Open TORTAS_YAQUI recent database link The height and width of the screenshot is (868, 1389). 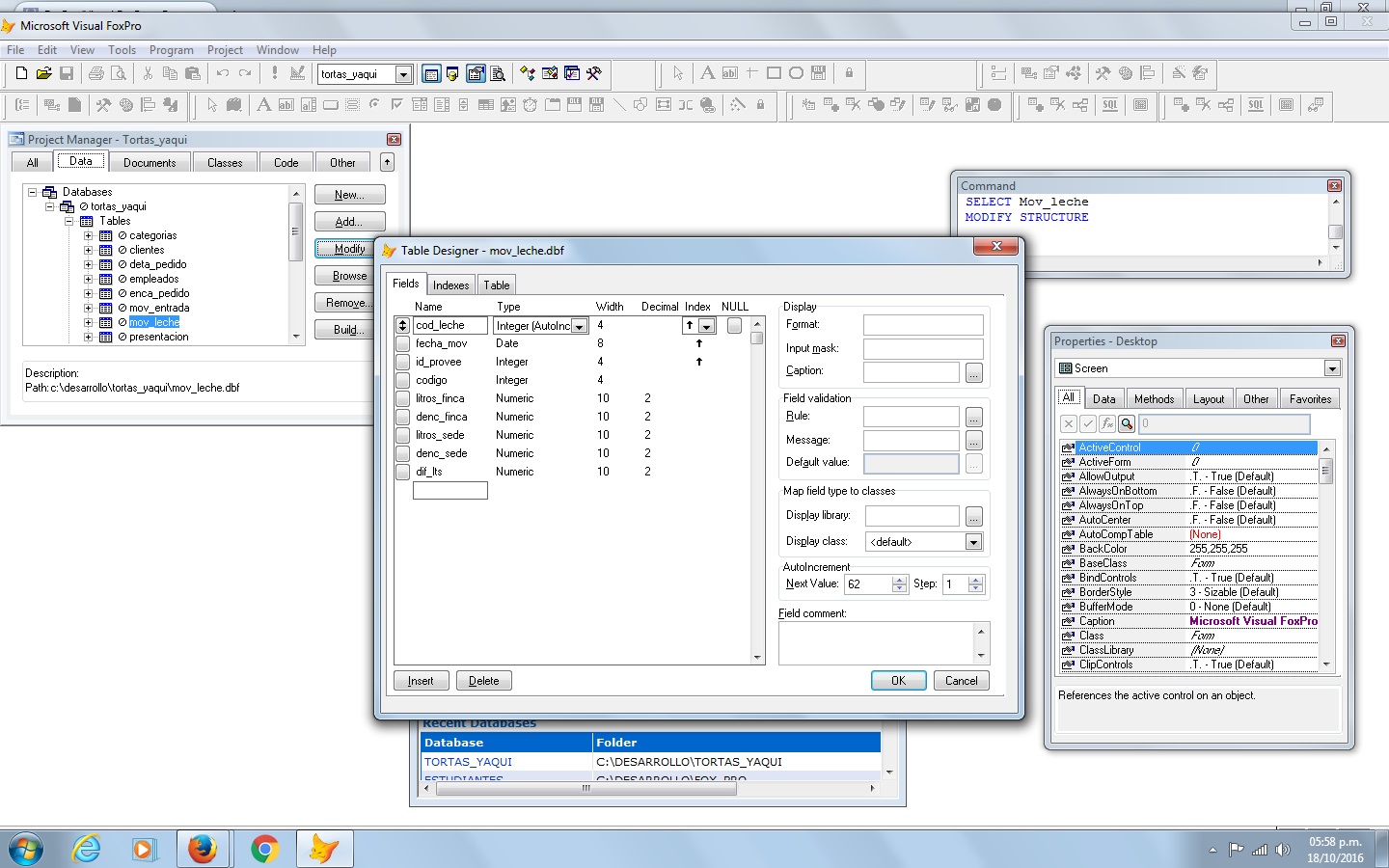point(468,762)
